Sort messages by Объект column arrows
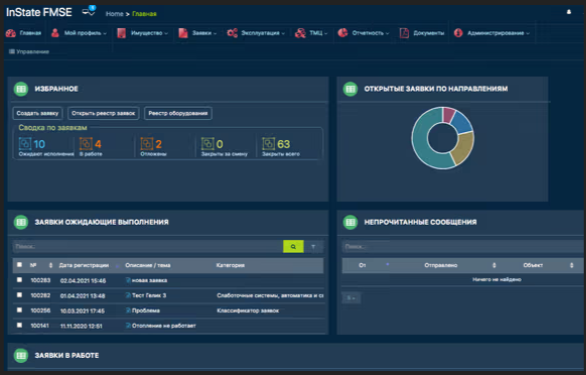This screenshot has width=586, height=375. (x=571, y=265)
